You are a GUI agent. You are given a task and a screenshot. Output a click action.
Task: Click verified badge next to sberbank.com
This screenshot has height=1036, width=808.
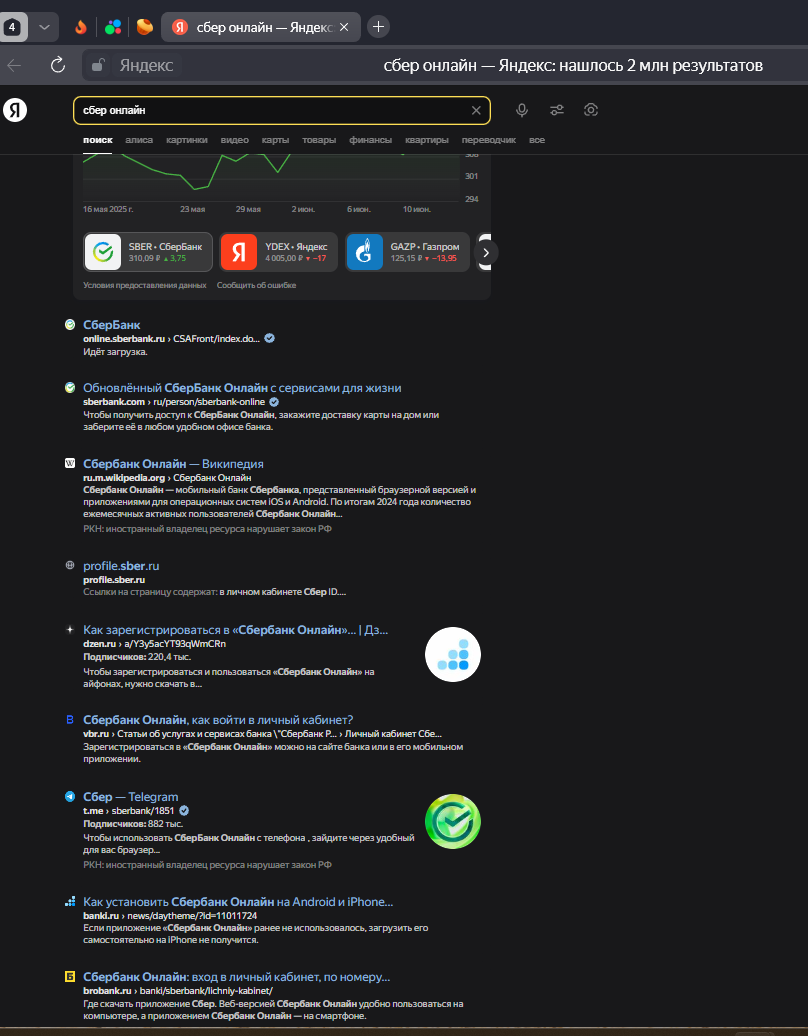274,402
